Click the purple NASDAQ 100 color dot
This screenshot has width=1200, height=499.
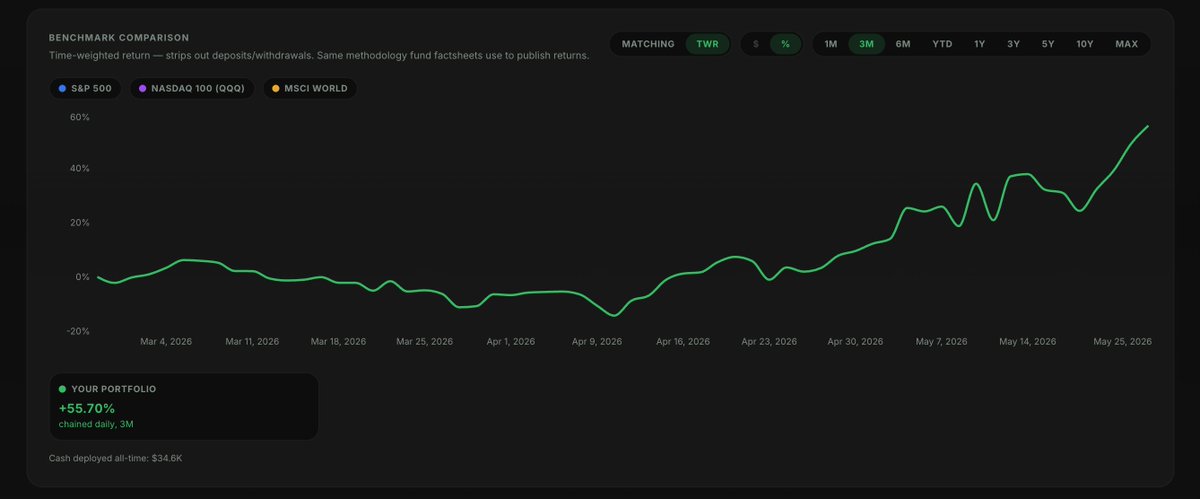(142, 89)
